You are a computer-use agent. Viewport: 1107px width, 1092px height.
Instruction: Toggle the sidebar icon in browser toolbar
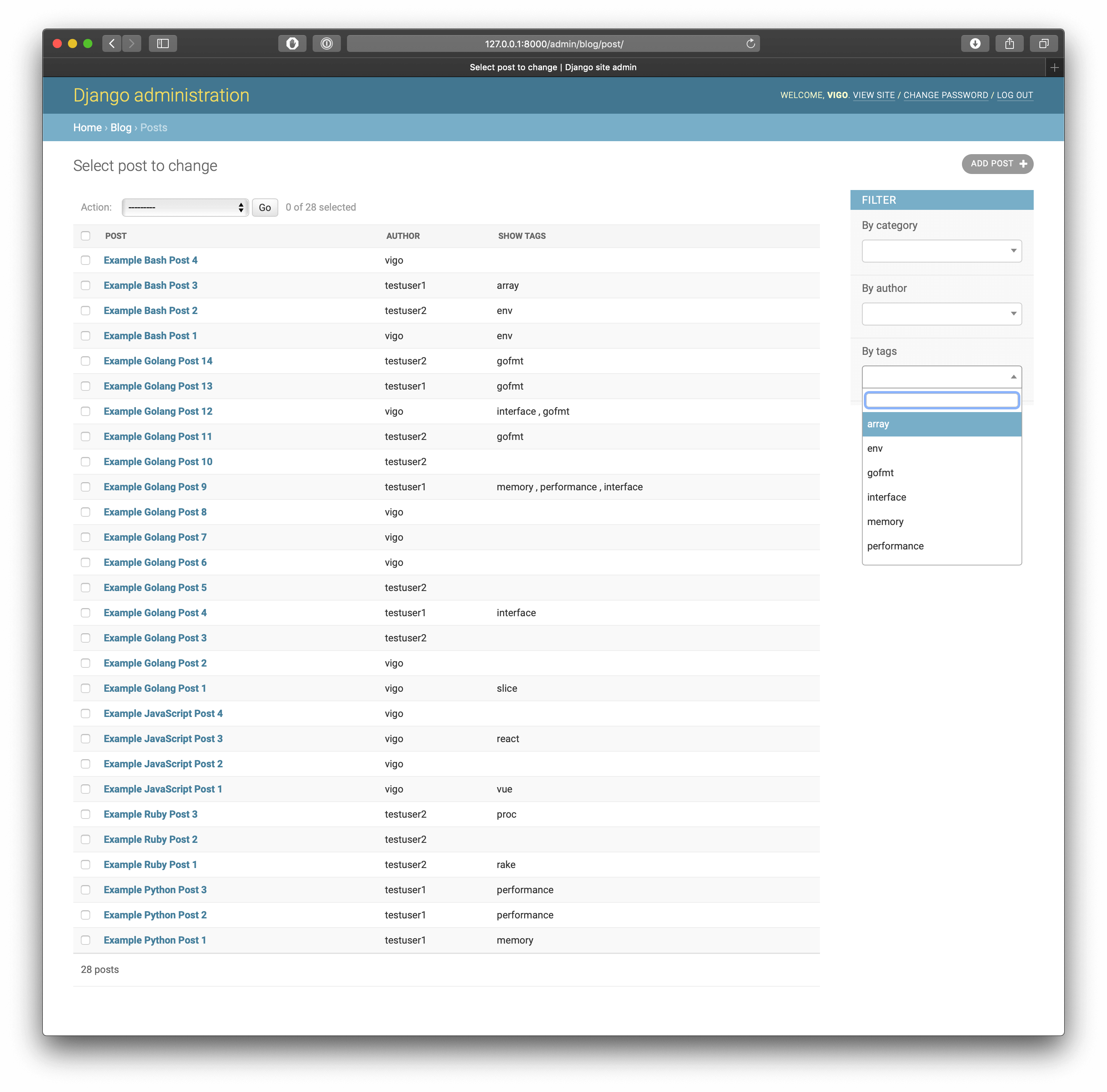tap(163, 43)
